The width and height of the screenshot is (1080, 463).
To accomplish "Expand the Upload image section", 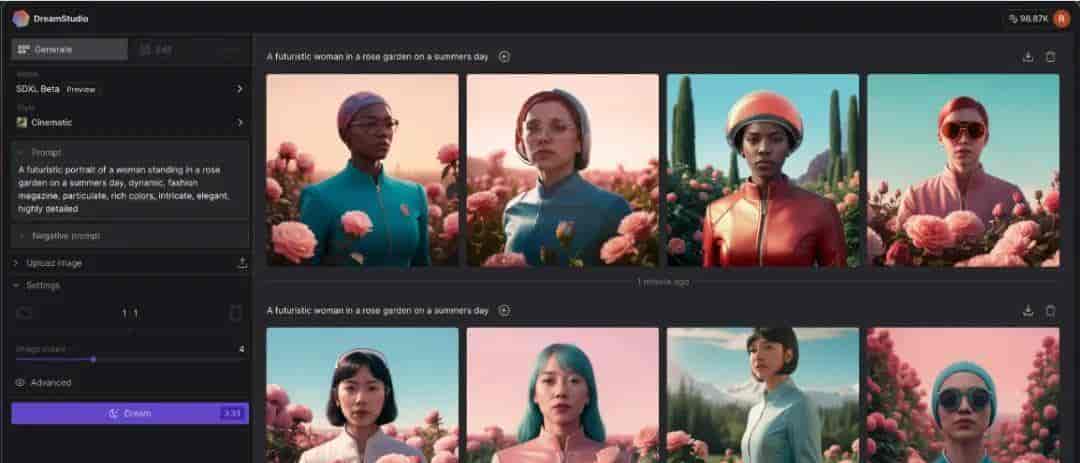I will (48, 263).
